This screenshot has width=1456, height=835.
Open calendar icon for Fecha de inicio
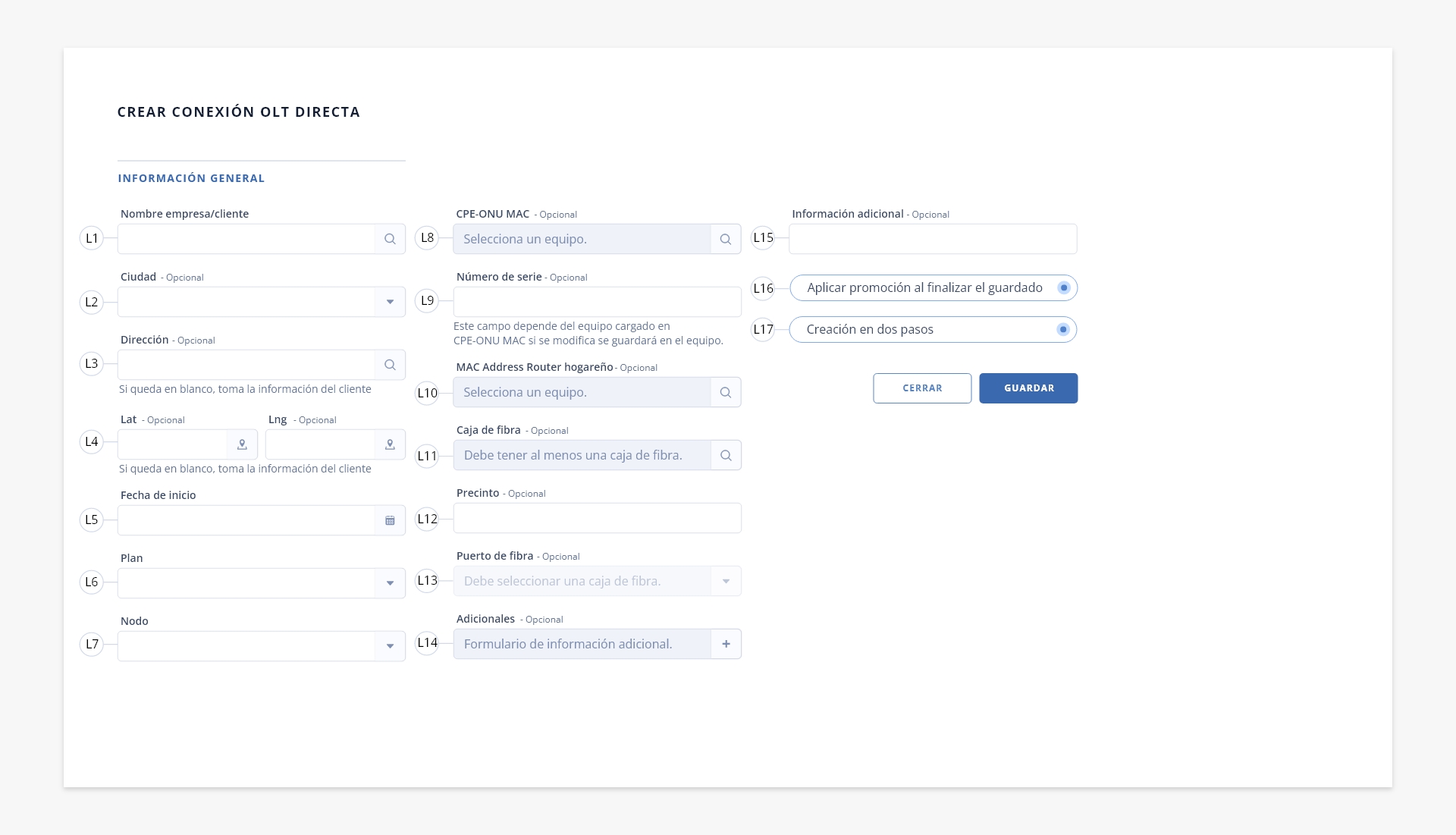click(390, 520)
